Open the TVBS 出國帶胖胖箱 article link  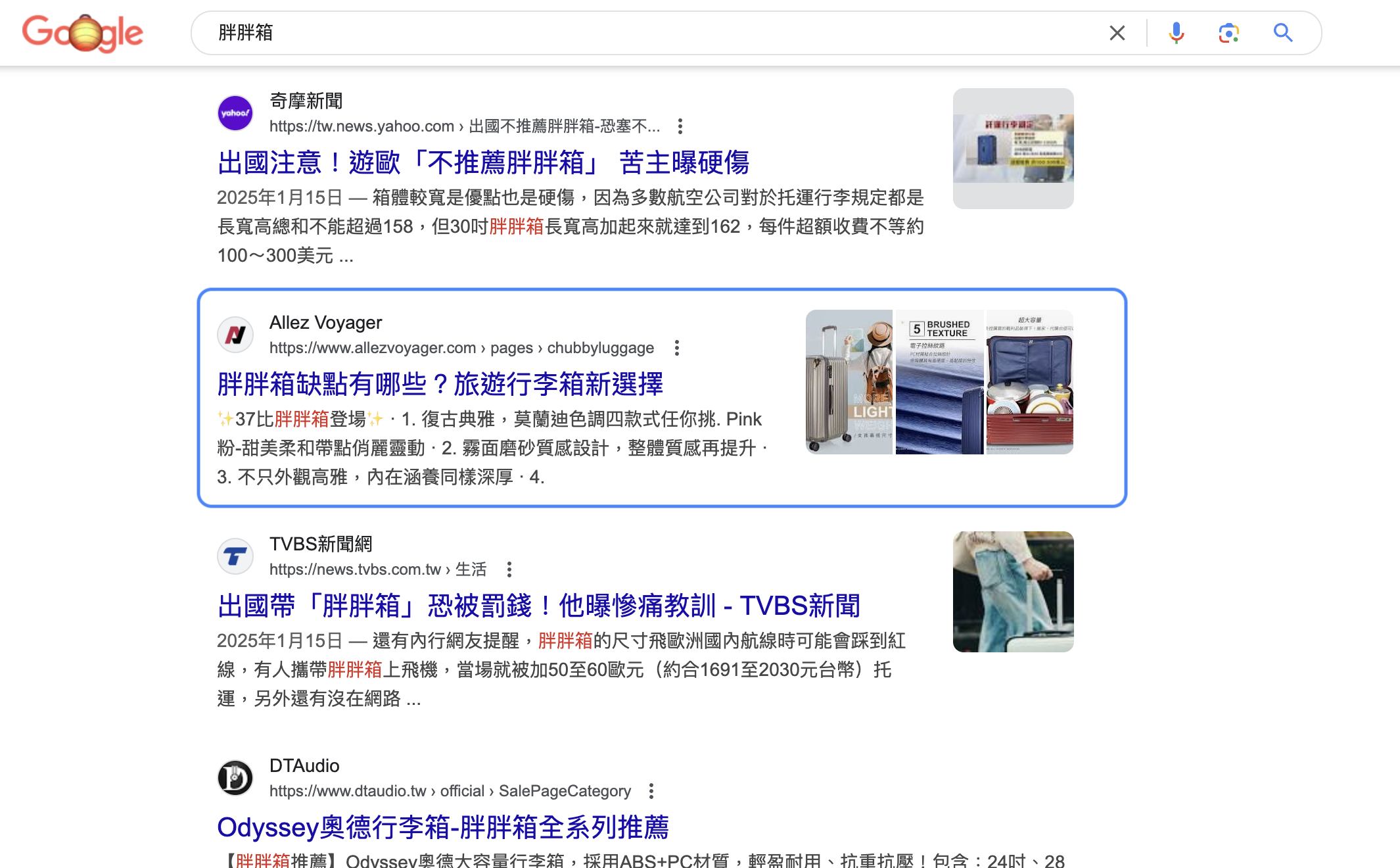click(x=539, y=606)
